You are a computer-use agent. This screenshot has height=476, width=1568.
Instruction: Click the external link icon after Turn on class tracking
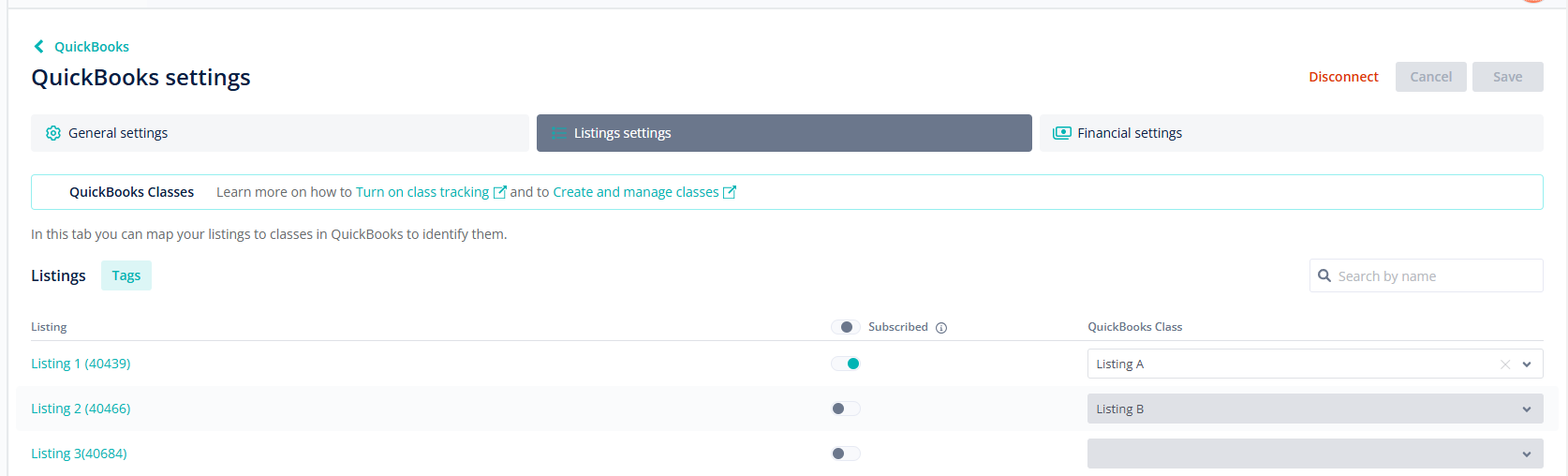pos(500,192)
